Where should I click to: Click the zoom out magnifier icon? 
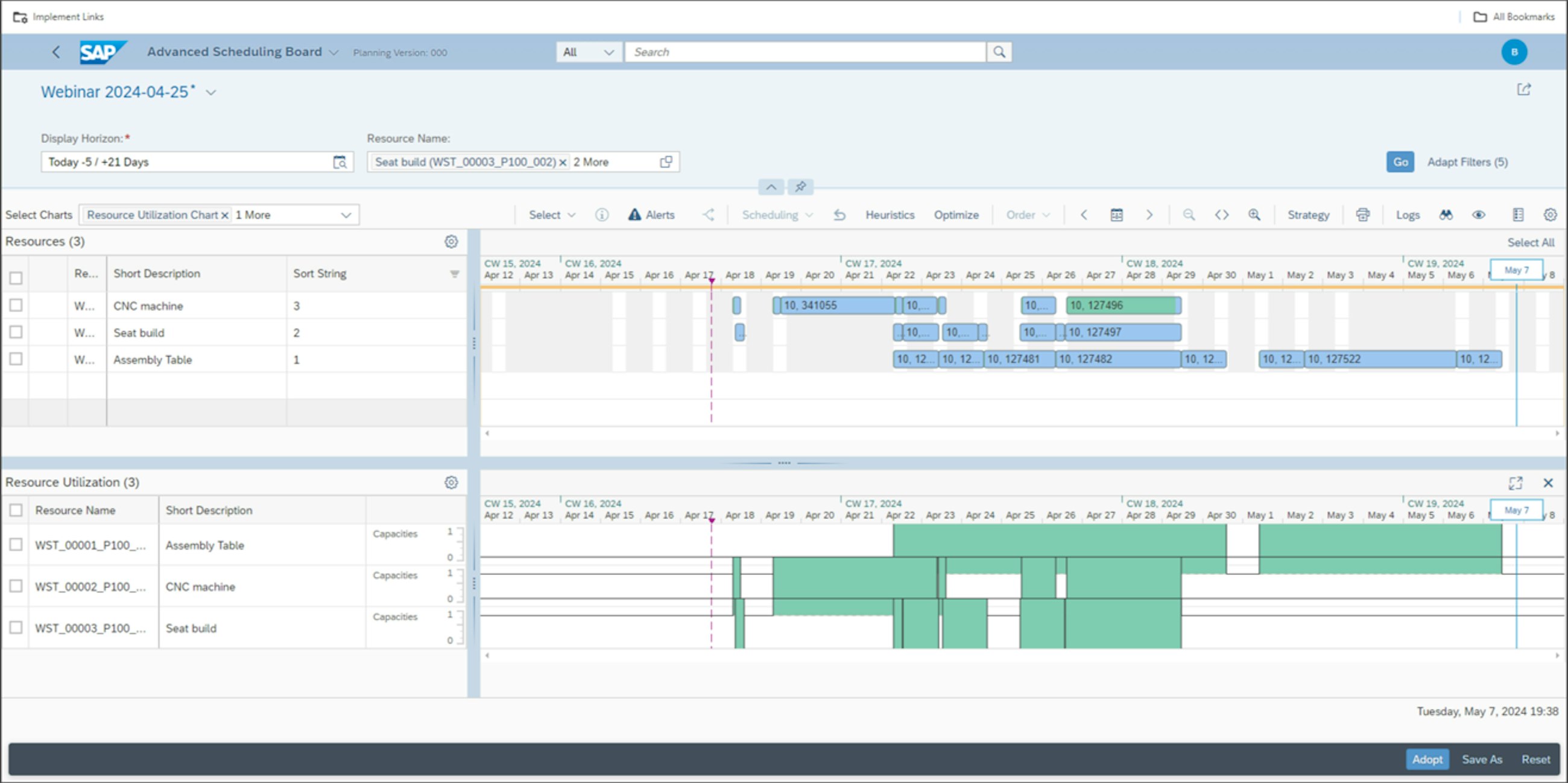pos(1188,215)
